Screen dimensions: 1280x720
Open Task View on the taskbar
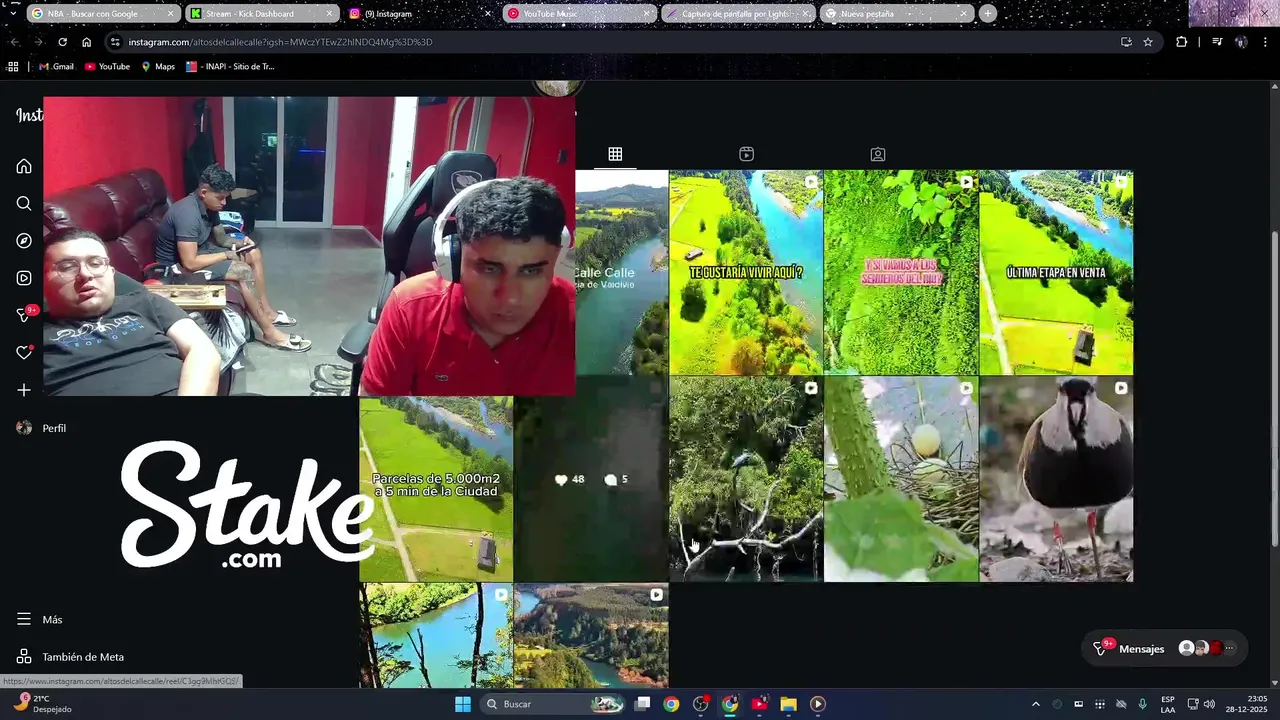tap(643, 704)
